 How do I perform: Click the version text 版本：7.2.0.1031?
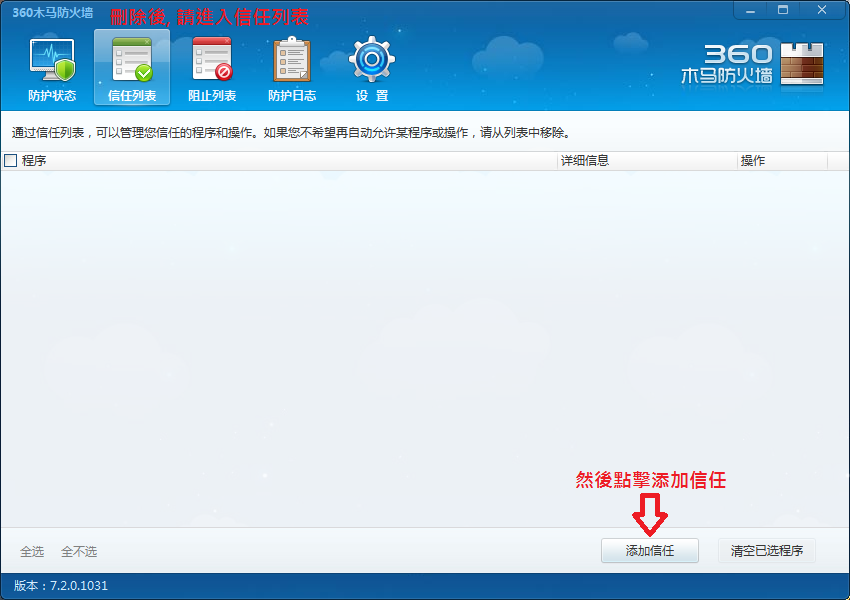[61, 585]
